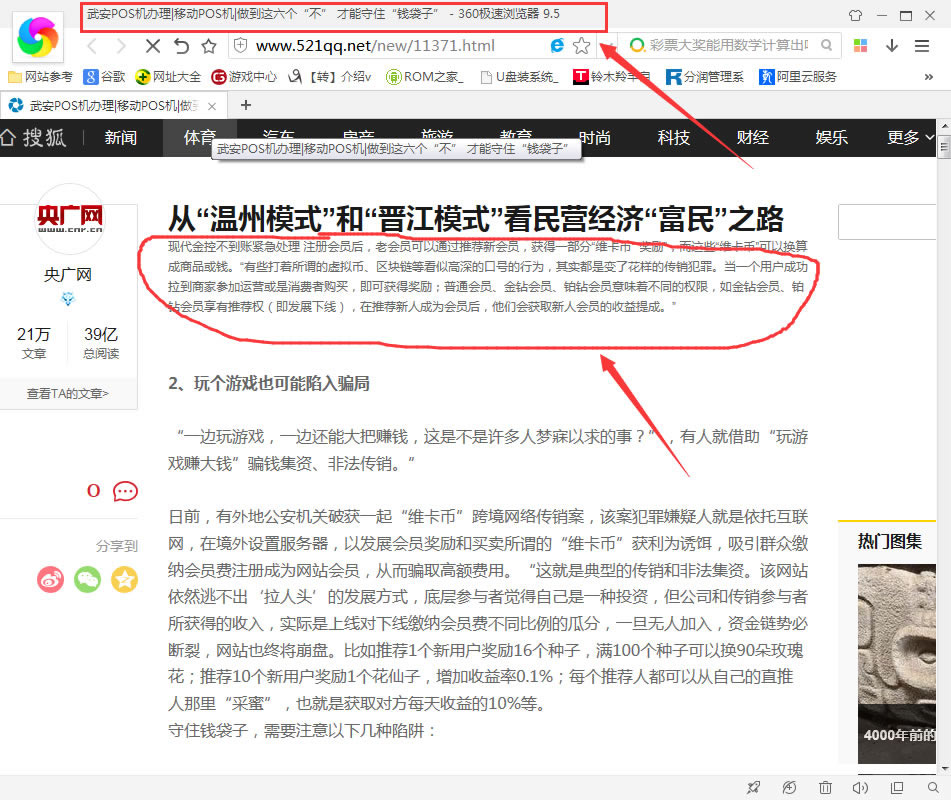Share the article to WeChat
This screenshot has height=800, width=951.
(x=87, y=579)
